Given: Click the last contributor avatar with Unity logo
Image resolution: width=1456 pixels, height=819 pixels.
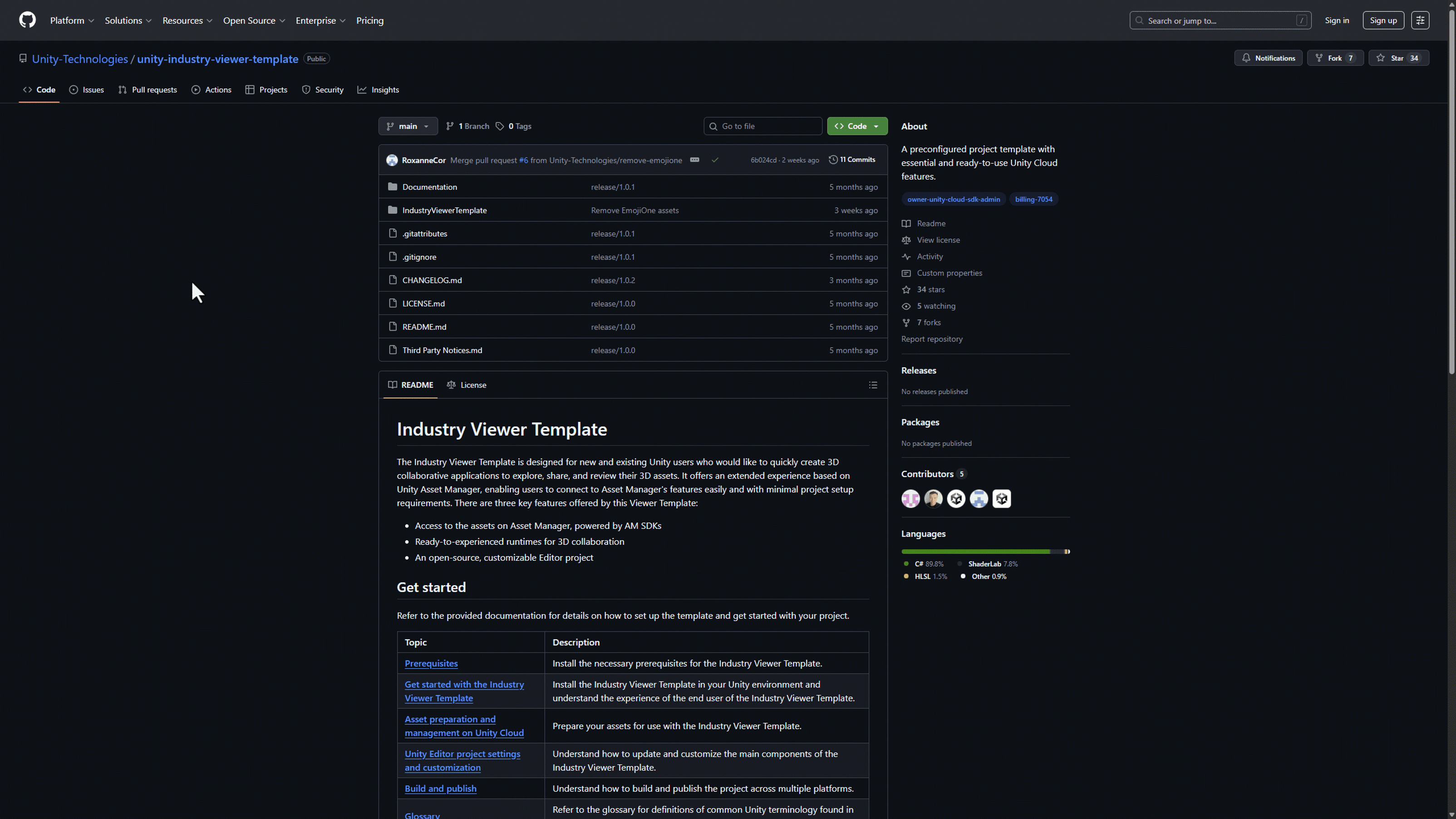Looking at the screenshot, I should point(1002,498).
